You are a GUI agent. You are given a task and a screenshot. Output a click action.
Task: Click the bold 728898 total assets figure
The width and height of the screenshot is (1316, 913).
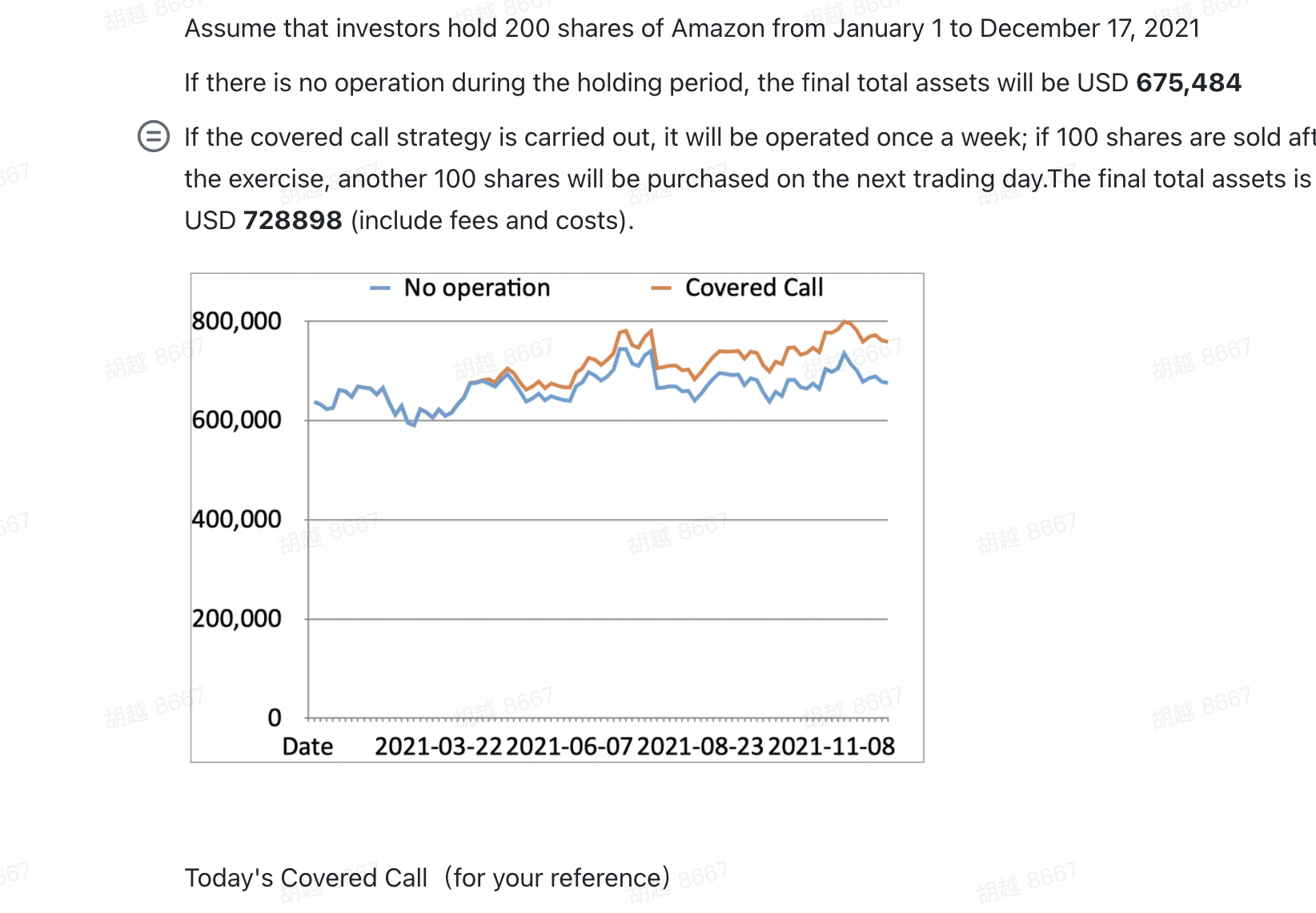[292, 220]
